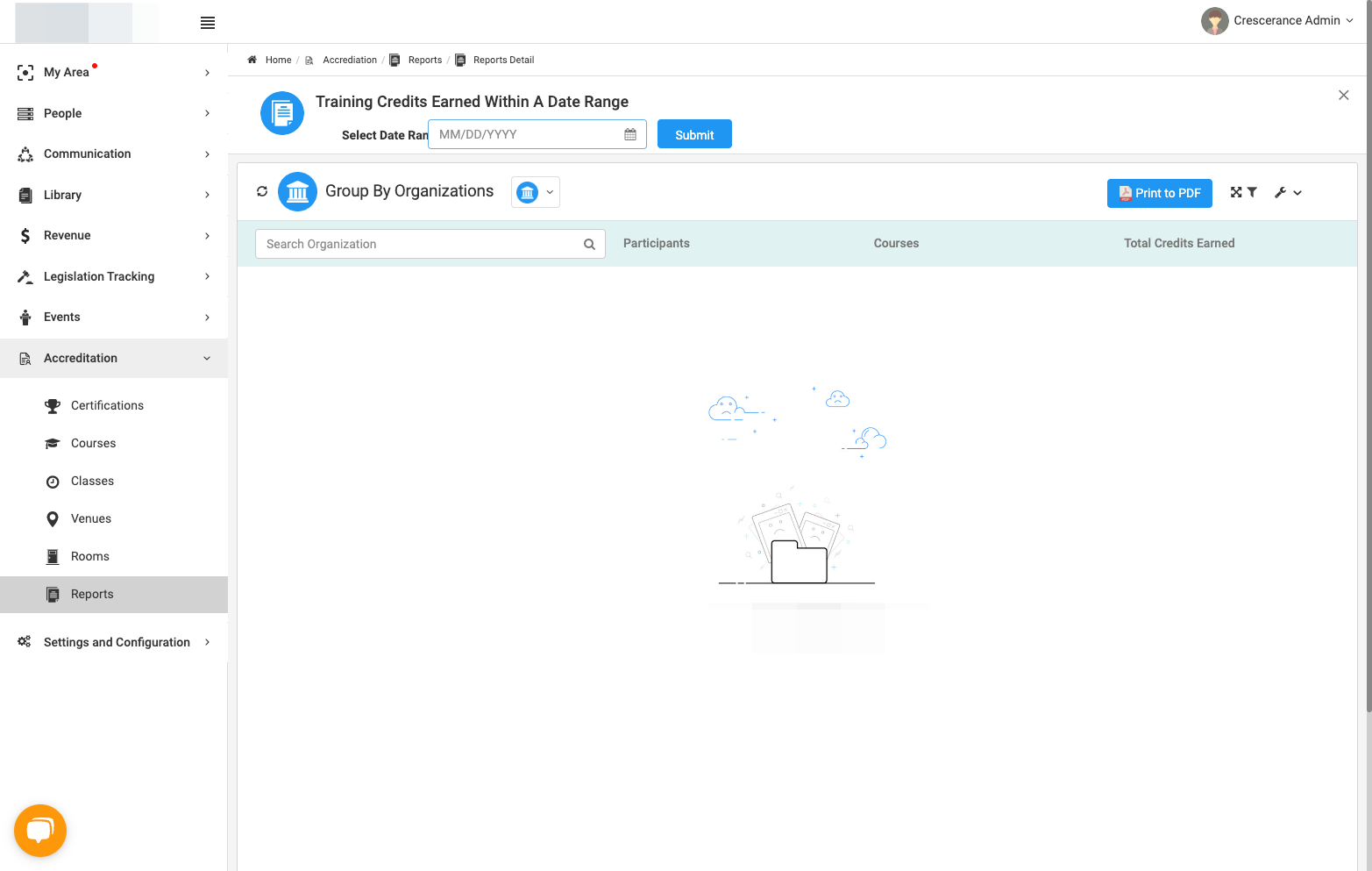Image resolution: width=1372 pixels, height=871 pixels.
Task: Click the Search Organization field
Action: pos(430,244)
